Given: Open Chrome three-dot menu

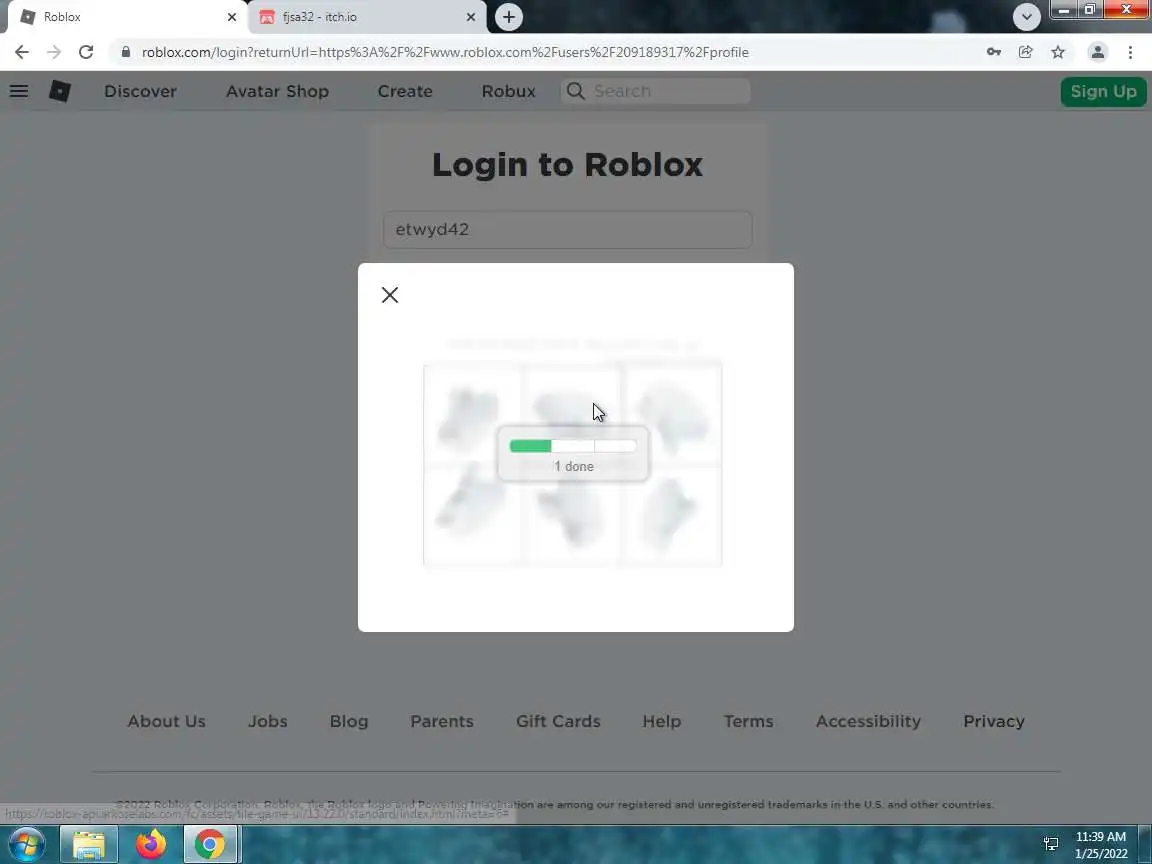Looking at the screenshot, I should pos(1130,52).
